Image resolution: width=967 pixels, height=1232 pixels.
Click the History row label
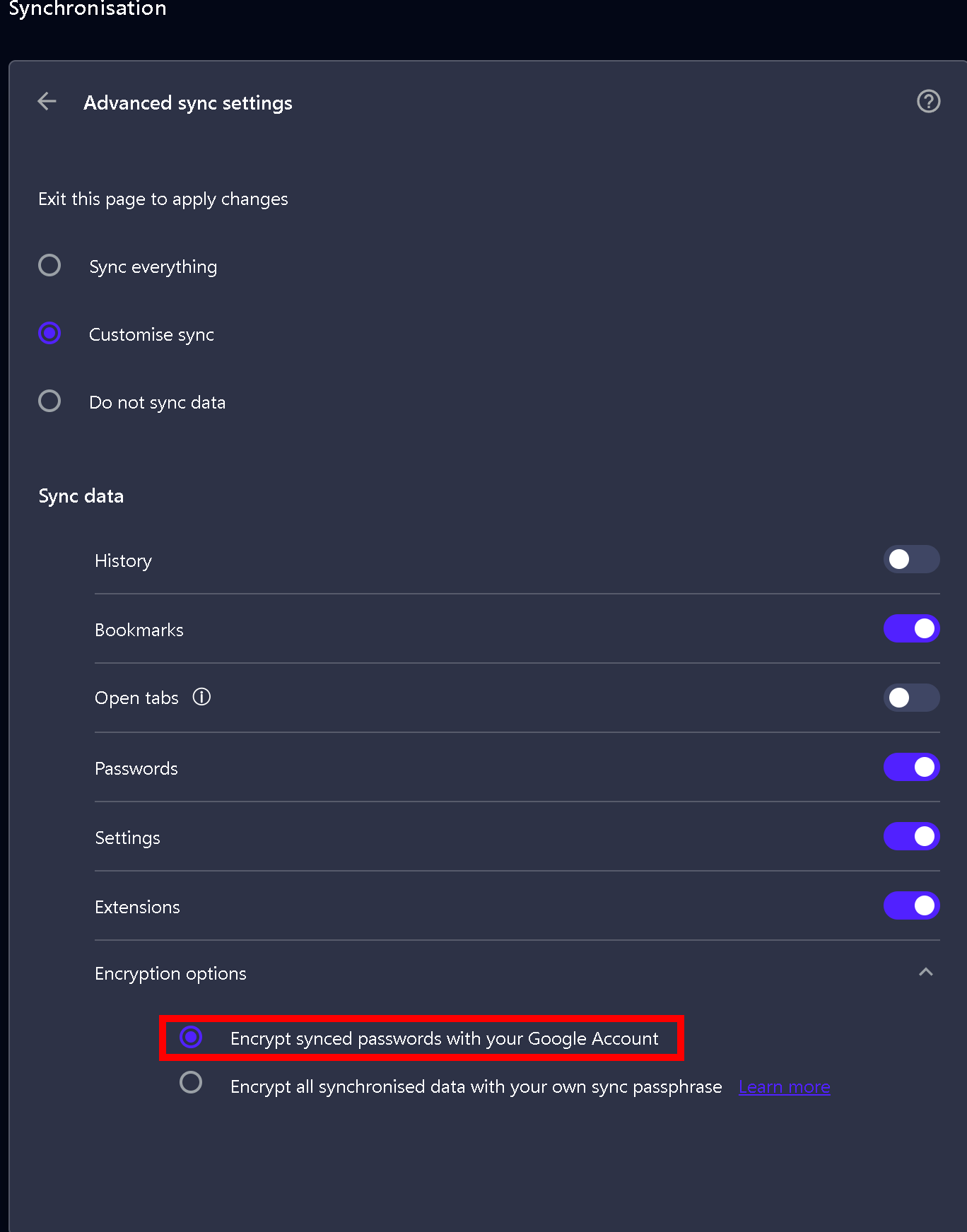pos(123,560)
